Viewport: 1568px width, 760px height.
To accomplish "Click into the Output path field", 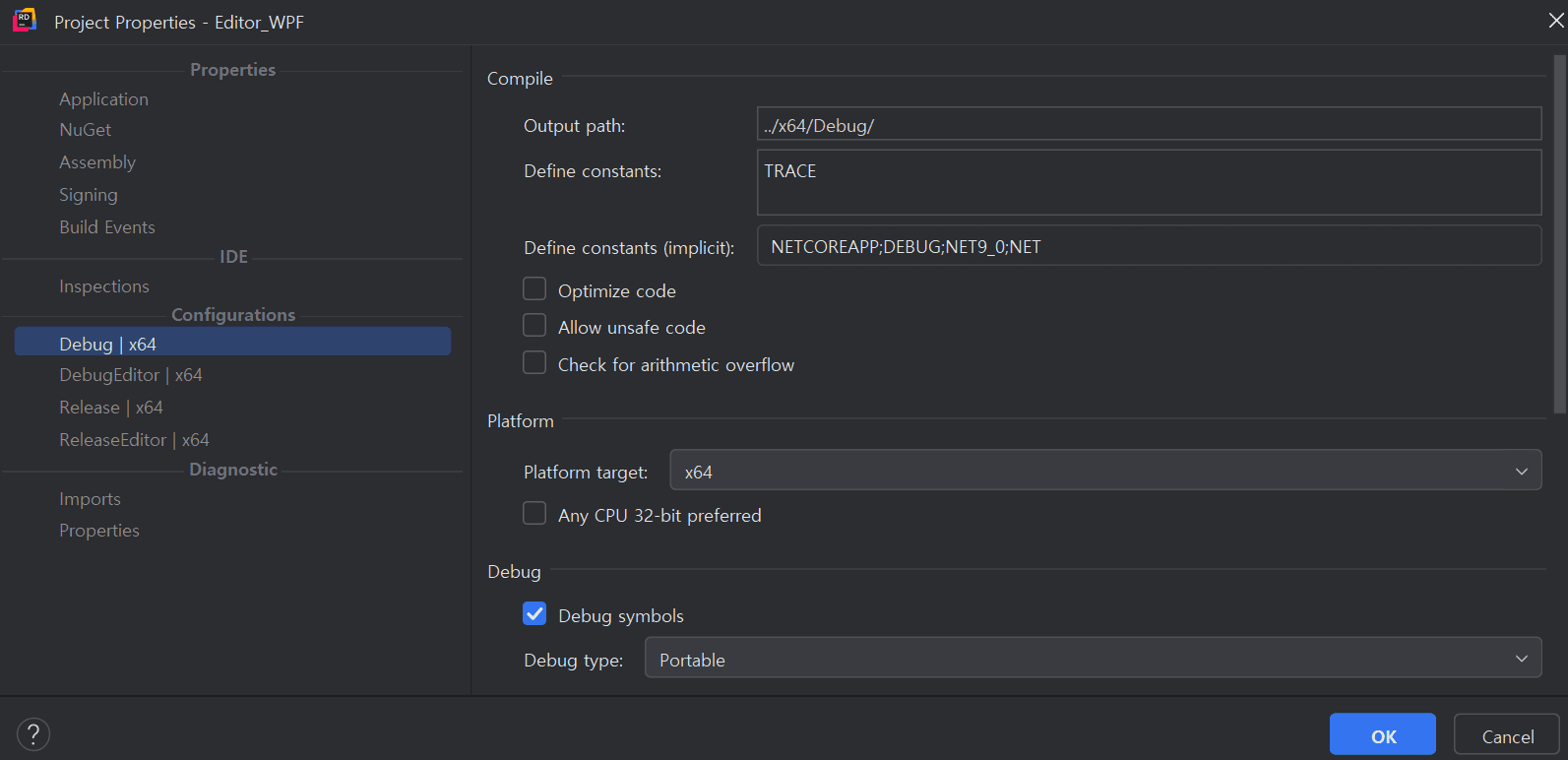I will [x=1149, y=124].
